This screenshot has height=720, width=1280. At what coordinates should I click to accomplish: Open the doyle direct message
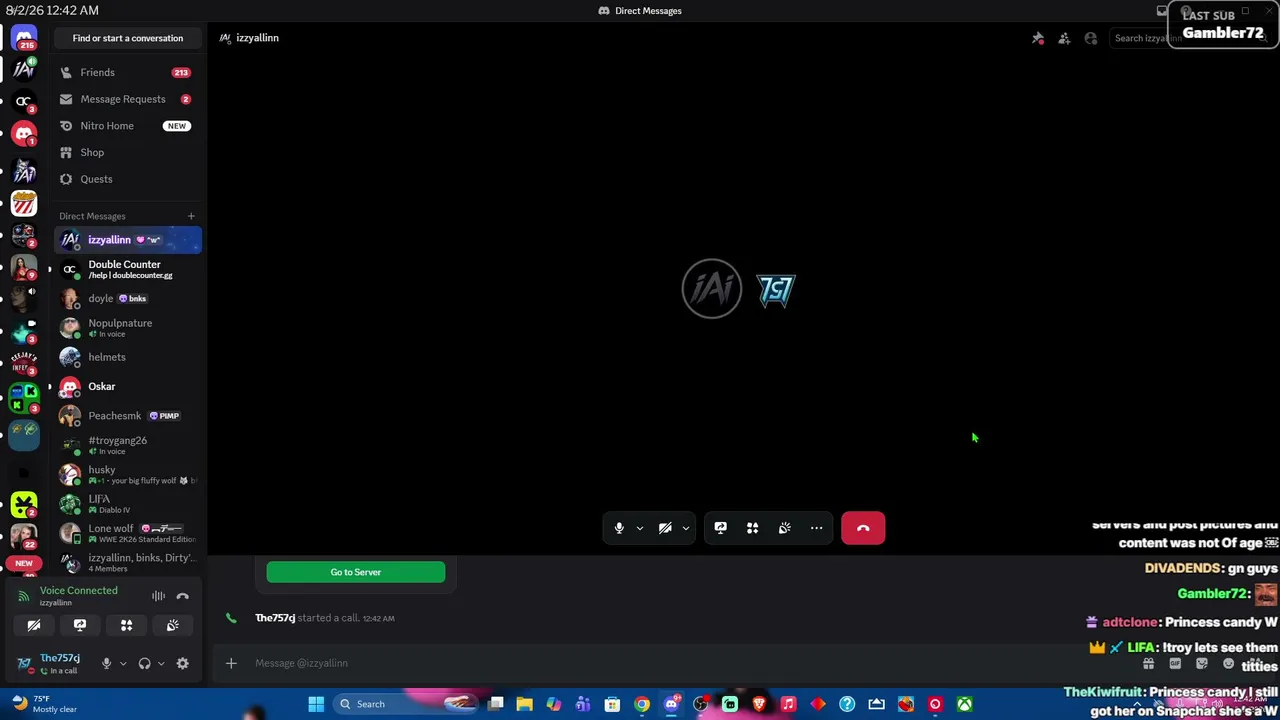point(127,298)
